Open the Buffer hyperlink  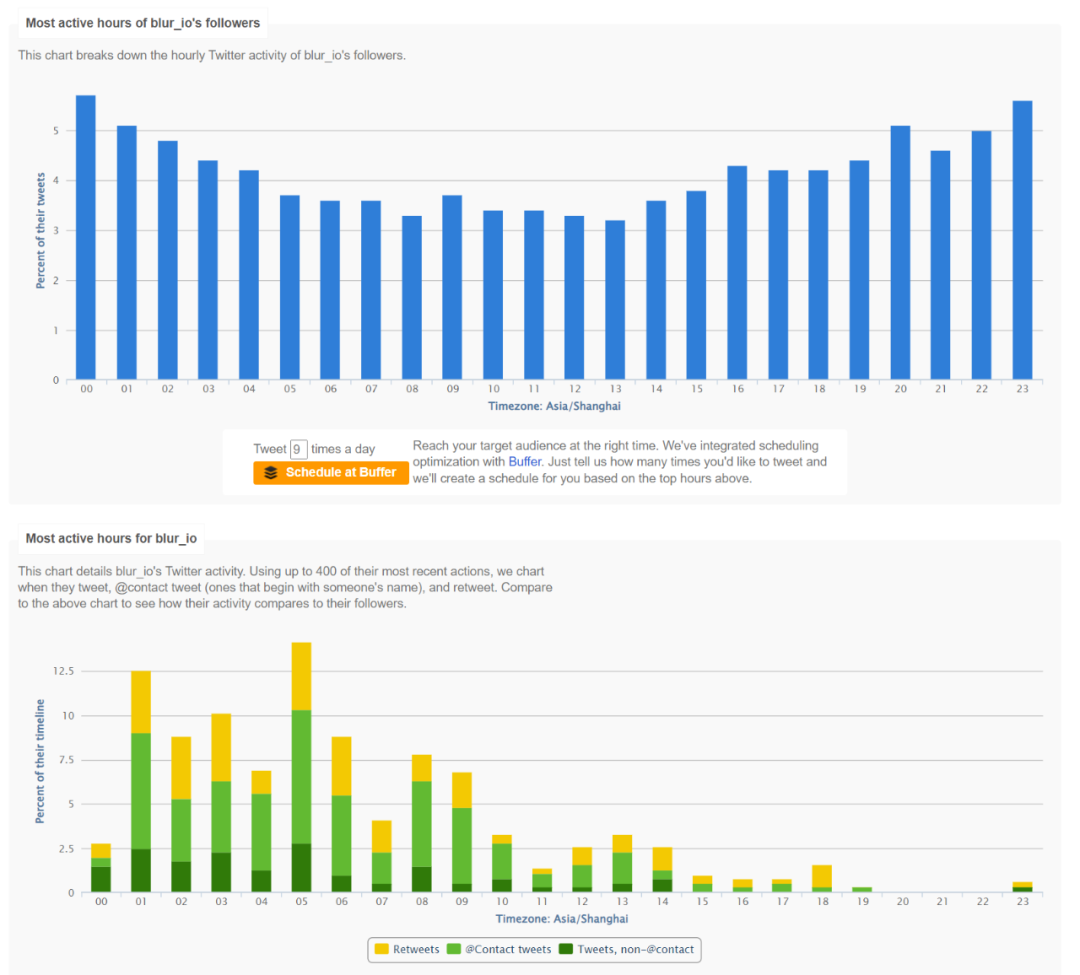point(525,462)
